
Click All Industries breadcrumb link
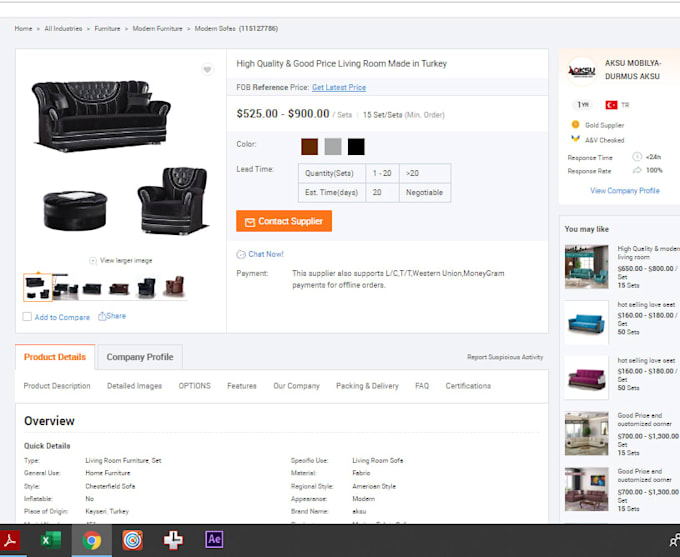(x=63, y=29)
